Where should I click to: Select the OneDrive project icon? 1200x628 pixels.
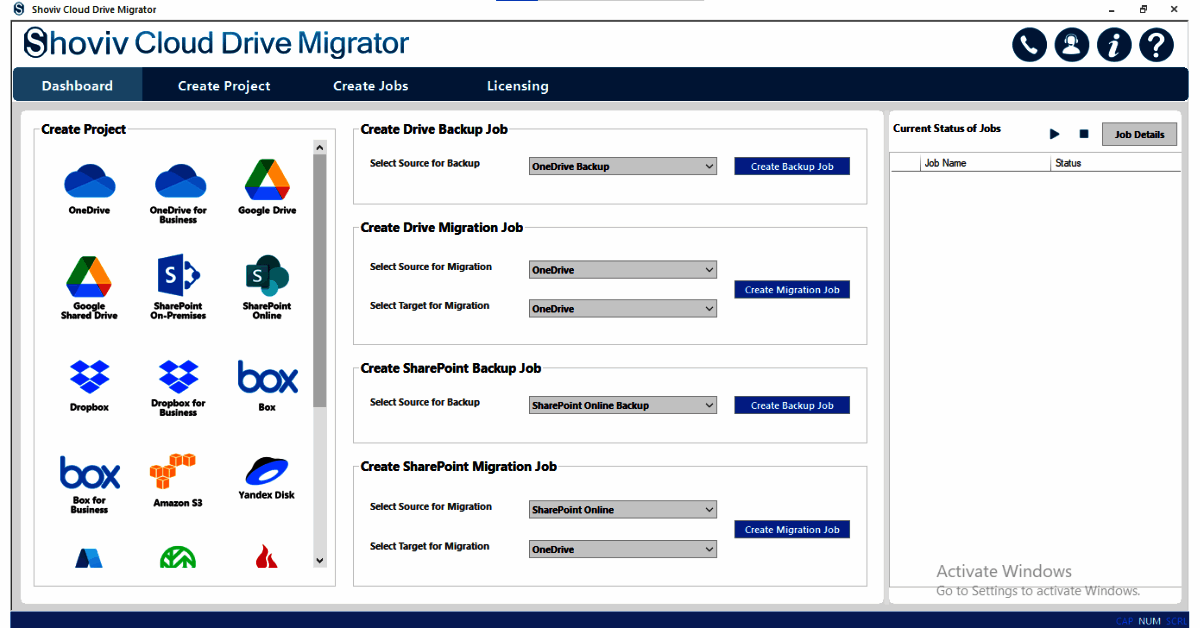coord(90,183)
